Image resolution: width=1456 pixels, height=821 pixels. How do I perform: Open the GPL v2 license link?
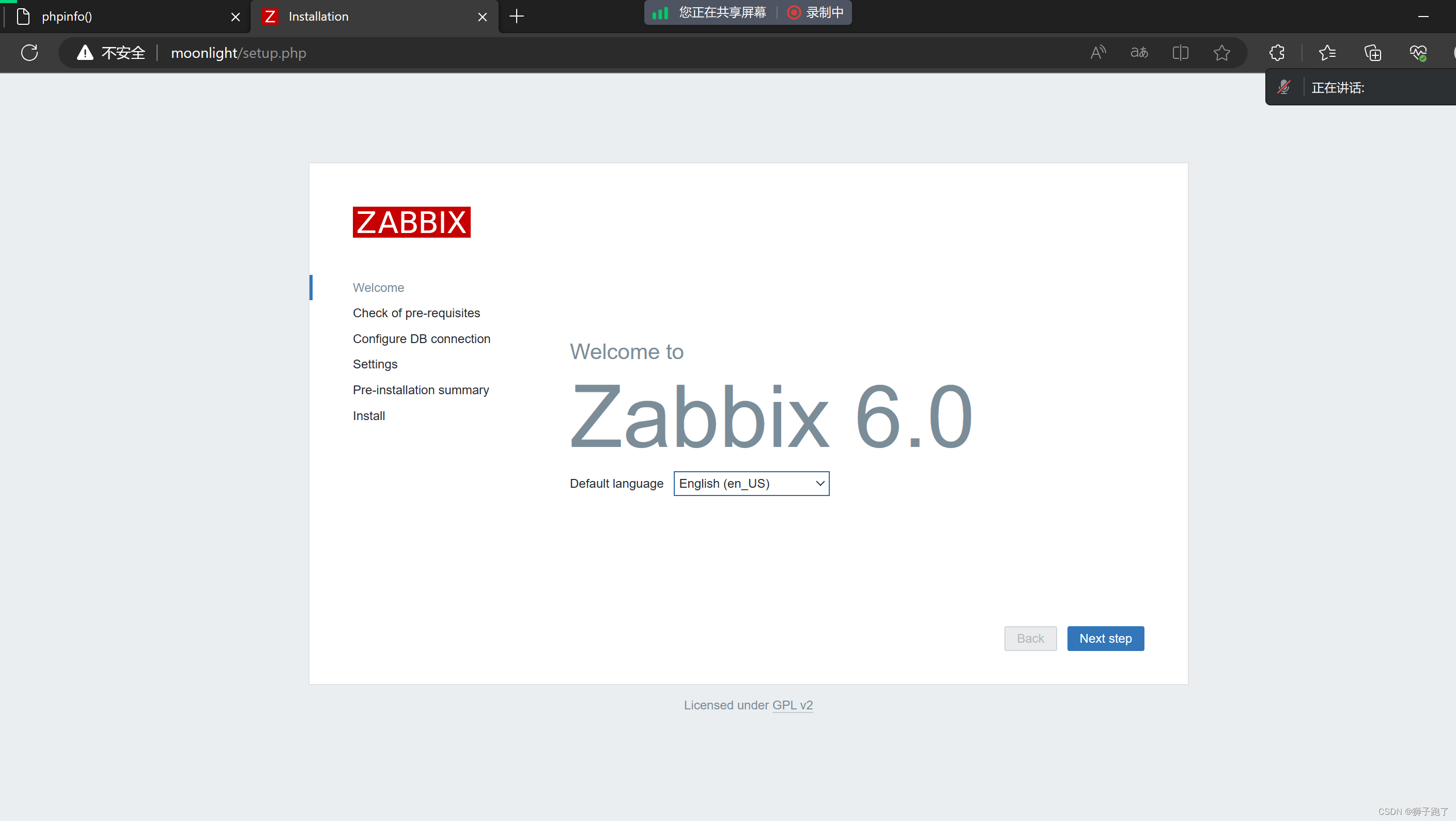tap(792, 705)
